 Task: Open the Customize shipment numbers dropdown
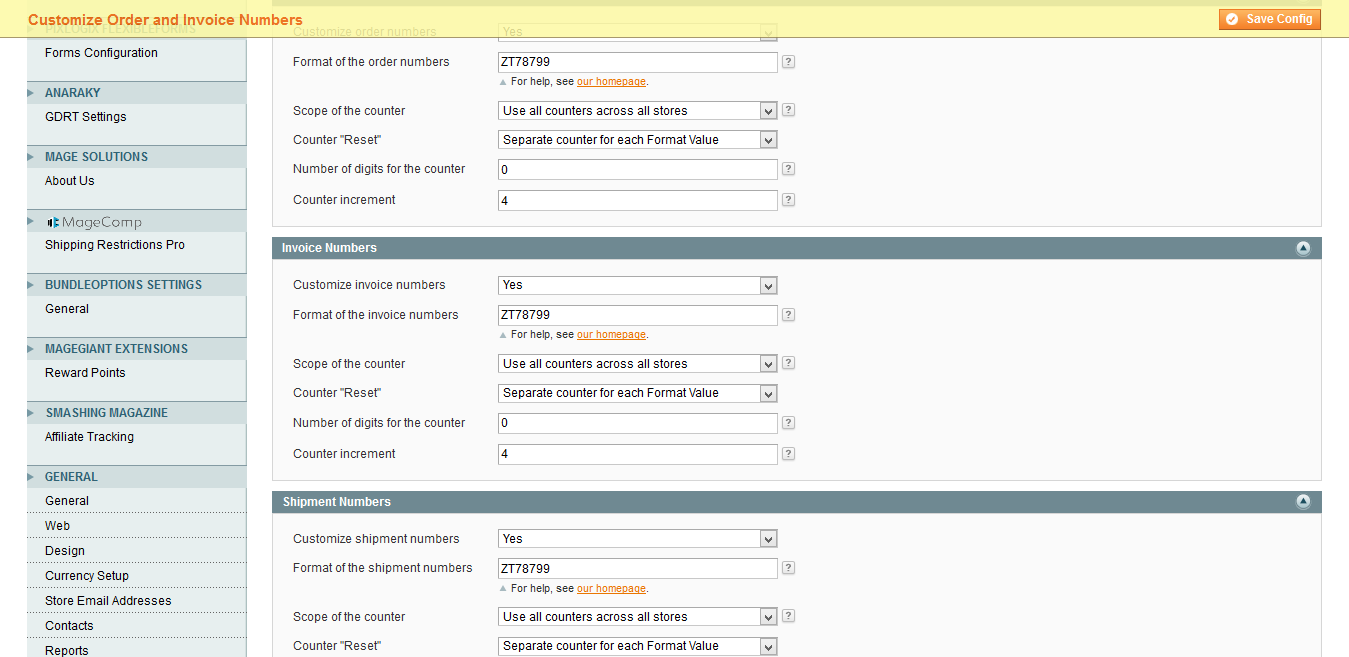click(x=637, y=539)
